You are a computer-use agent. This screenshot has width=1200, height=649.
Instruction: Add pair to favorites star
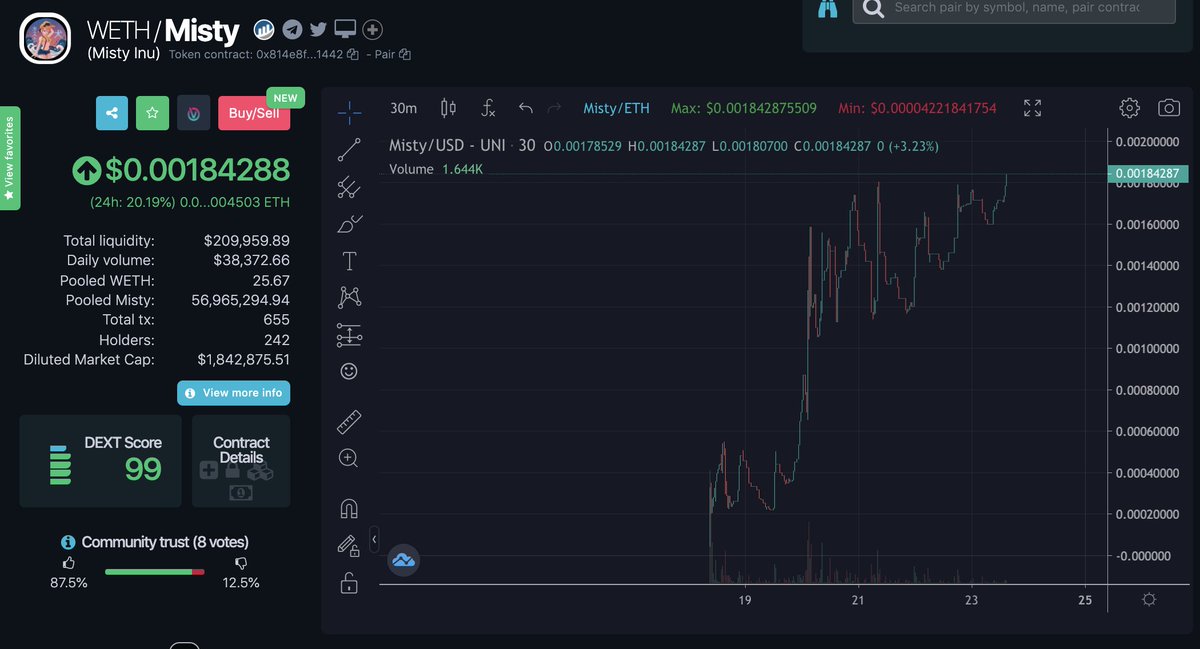(x=152, y=113)
